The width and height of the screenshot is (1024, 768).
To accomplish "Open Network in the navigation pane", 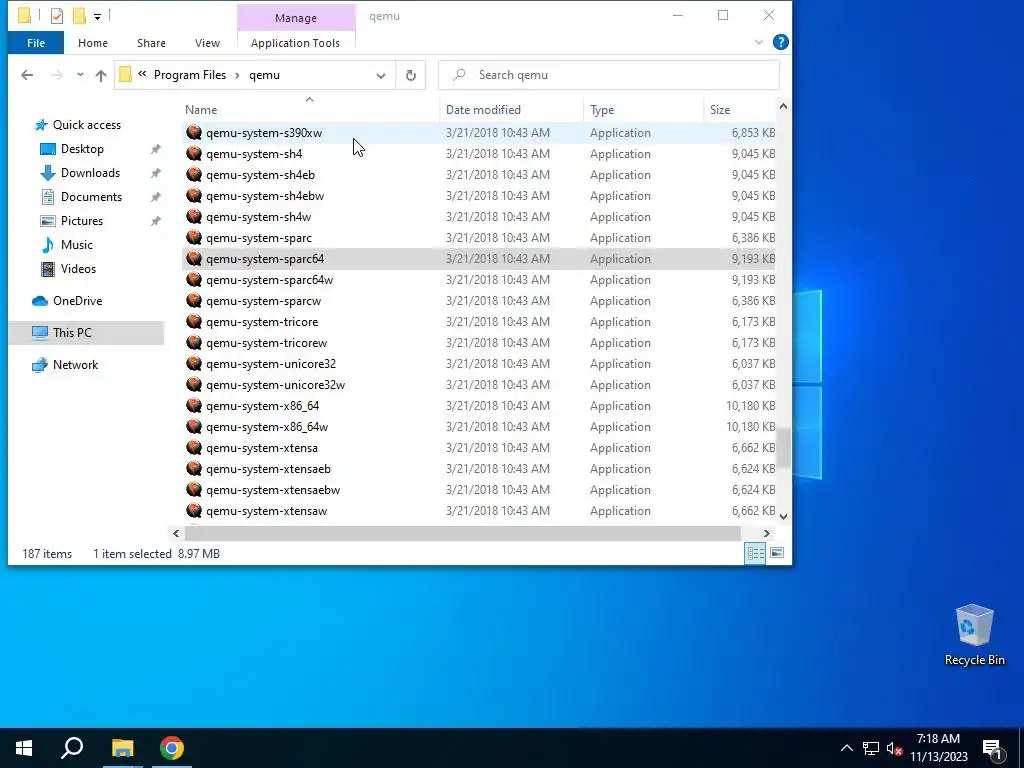I will coord(75,364).
